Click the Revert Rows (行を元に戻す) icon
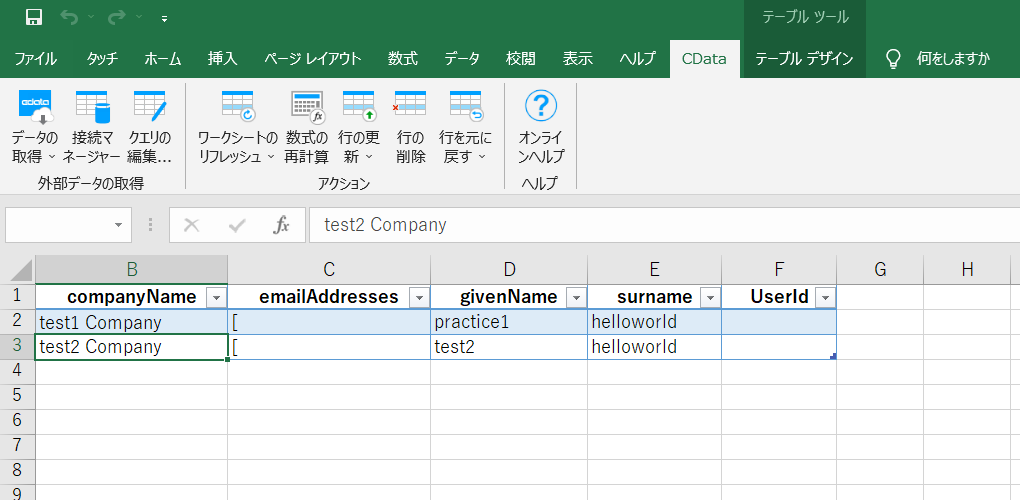 point(465,107)
